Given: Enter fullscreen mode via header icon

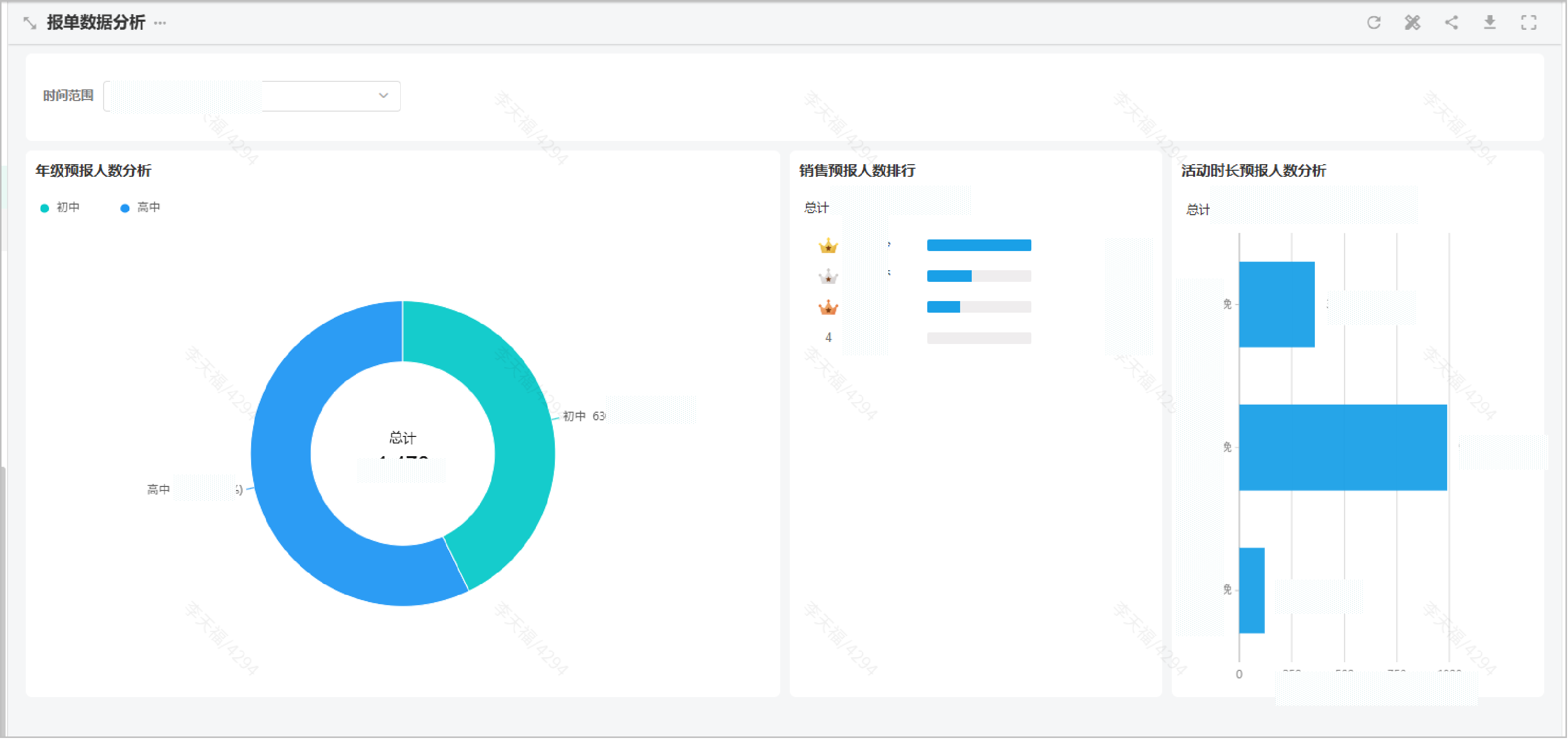Looking at the screenshot, I should [1529, 23].
